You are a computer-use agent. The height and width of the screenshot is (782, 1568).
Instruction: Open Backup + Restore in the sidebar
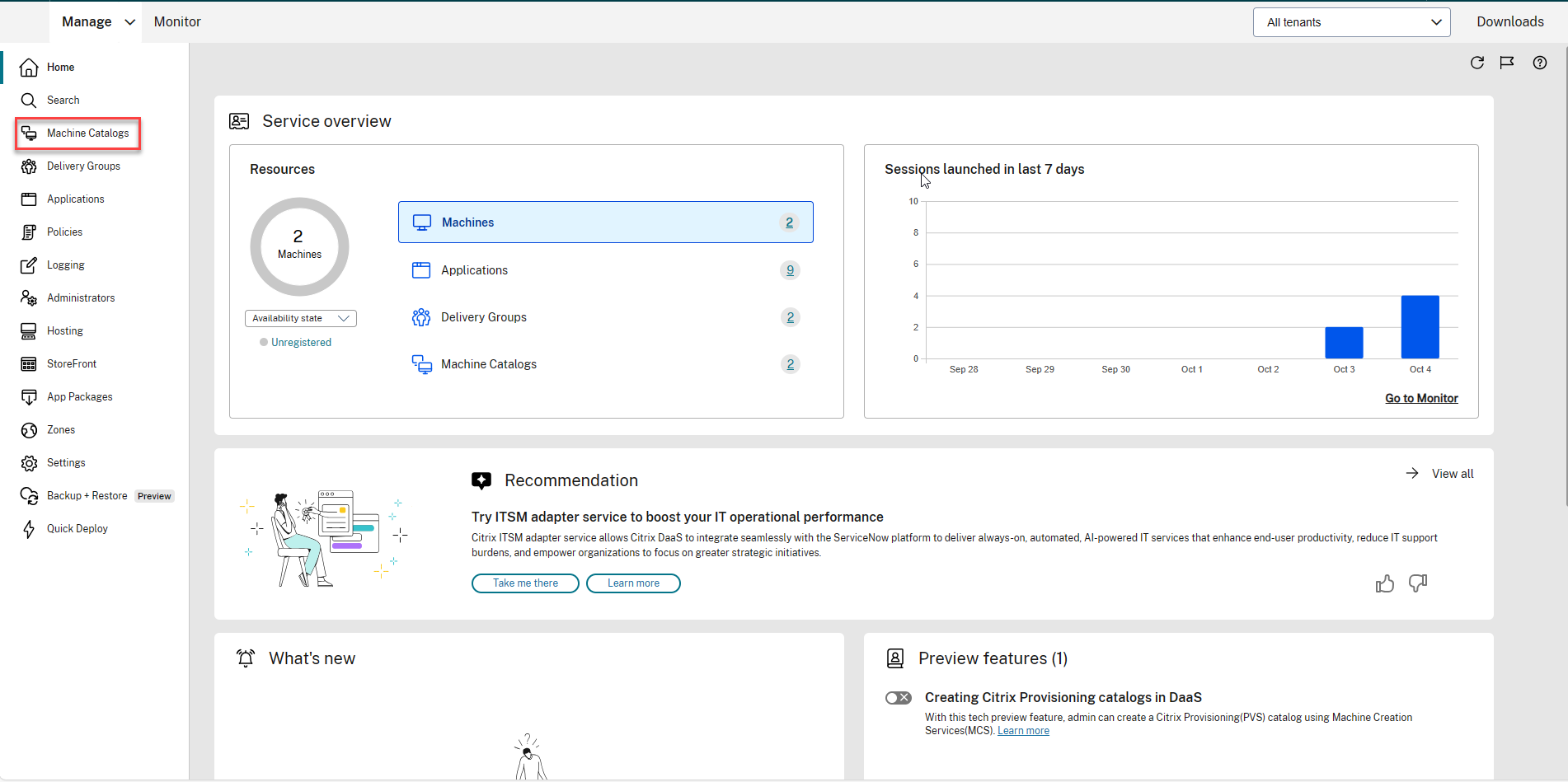(87, 496)
